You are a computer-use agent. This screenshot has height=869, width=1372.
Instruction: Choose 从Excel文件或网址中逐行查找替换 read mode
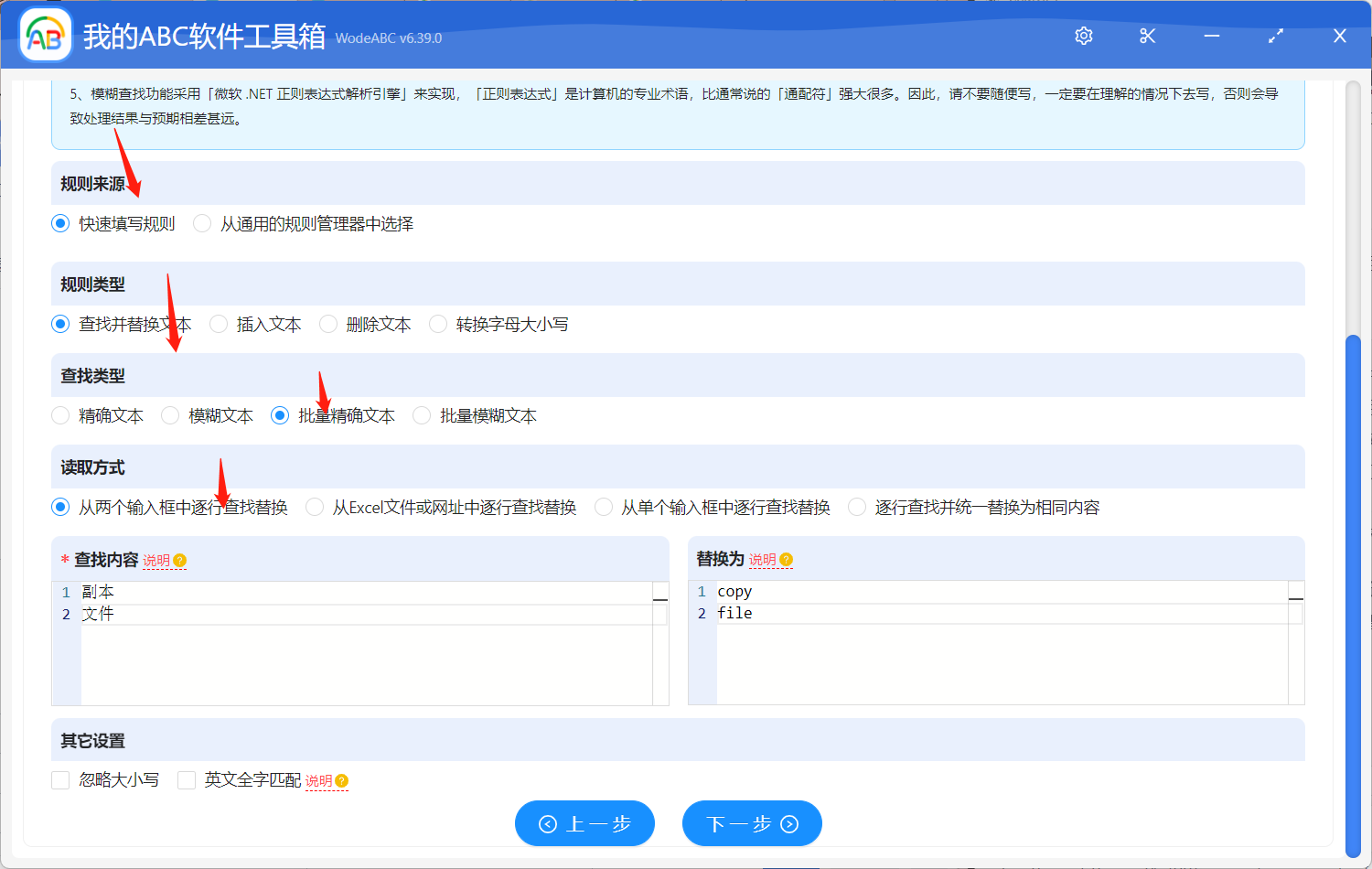[314, 506]
